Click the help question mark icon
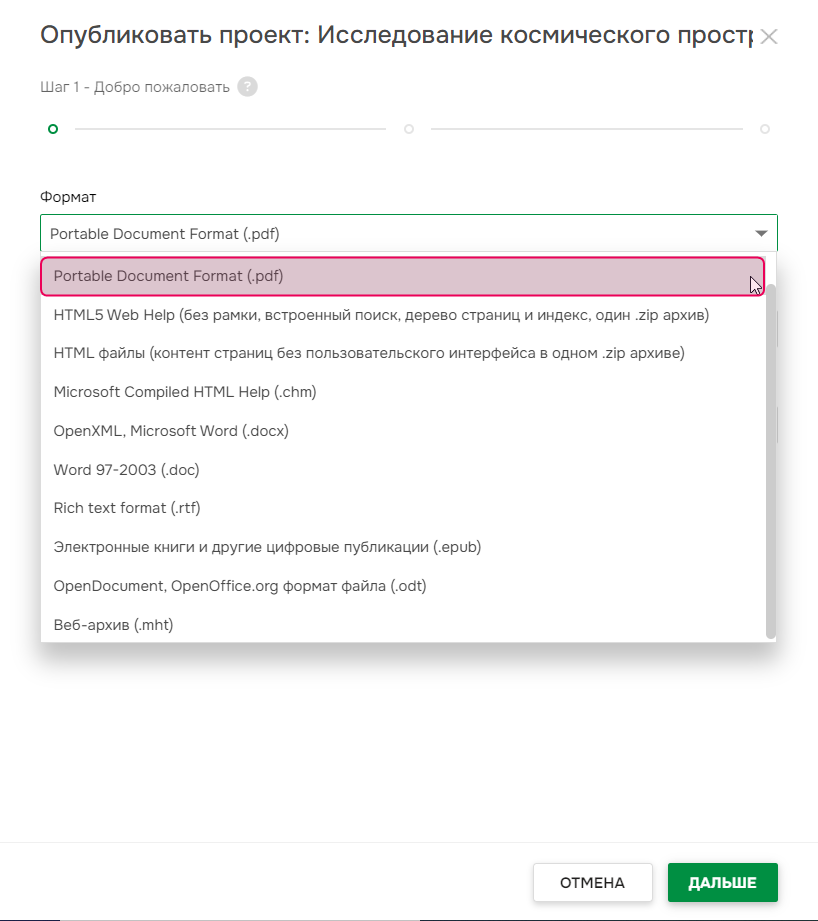 coord(248,87)
